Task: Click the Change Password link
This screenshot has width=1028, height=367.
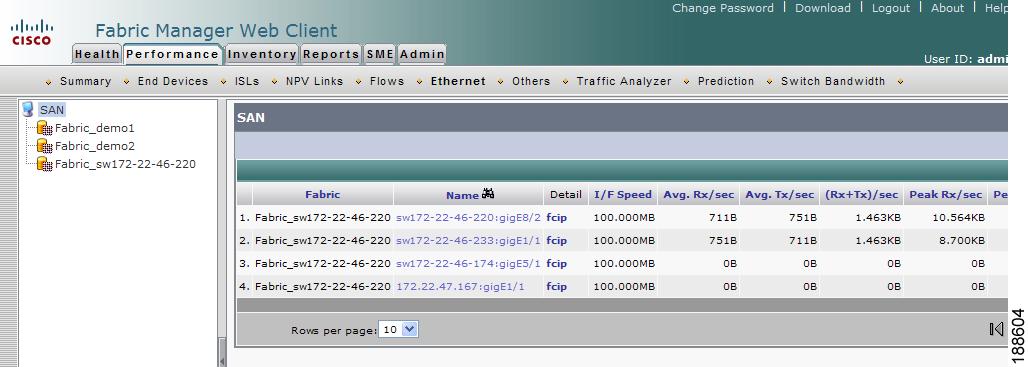Action: (723, 8)
